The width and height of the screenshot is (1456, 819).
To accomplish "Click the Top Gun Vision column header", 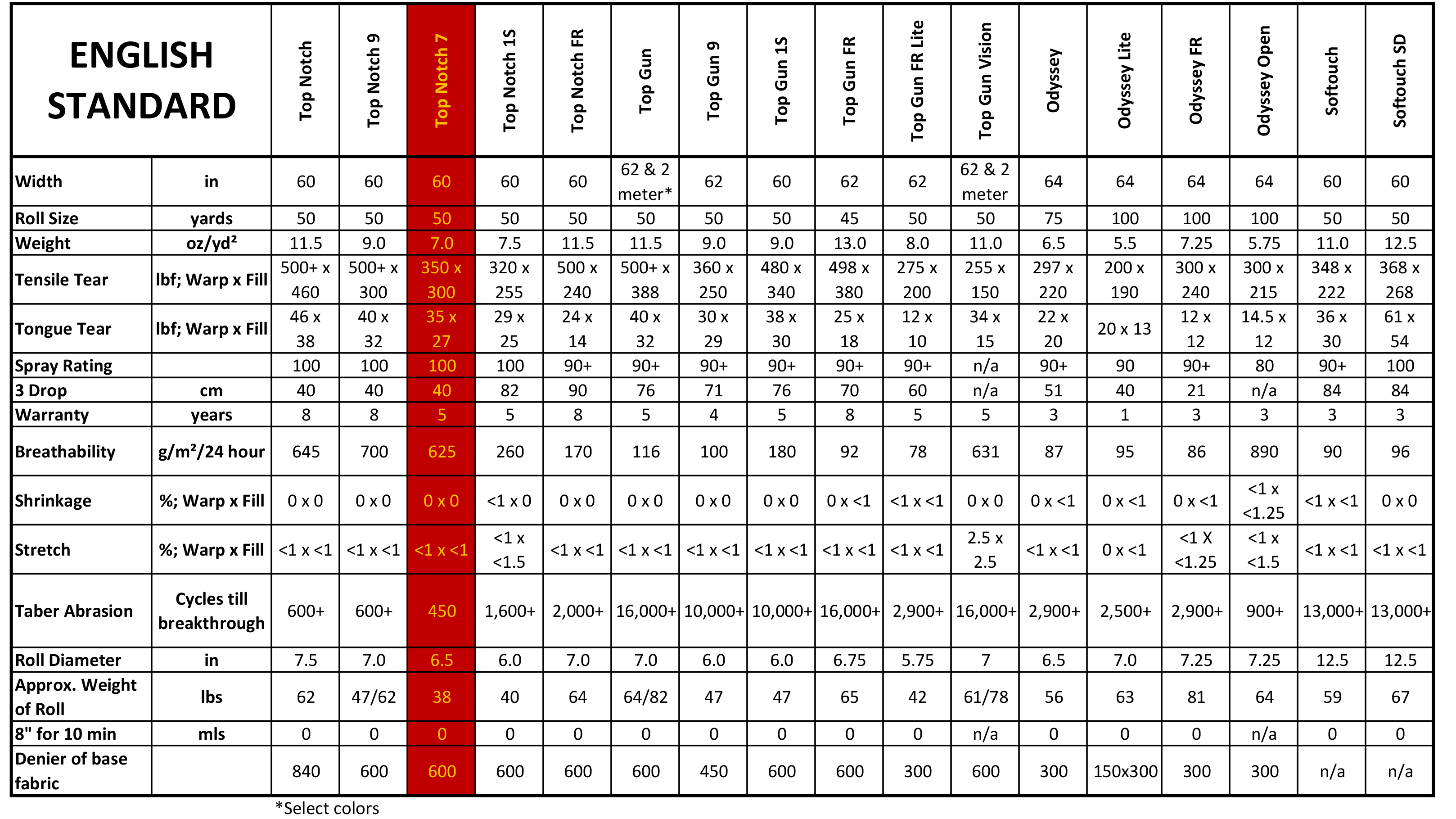I will coord(985,80).
